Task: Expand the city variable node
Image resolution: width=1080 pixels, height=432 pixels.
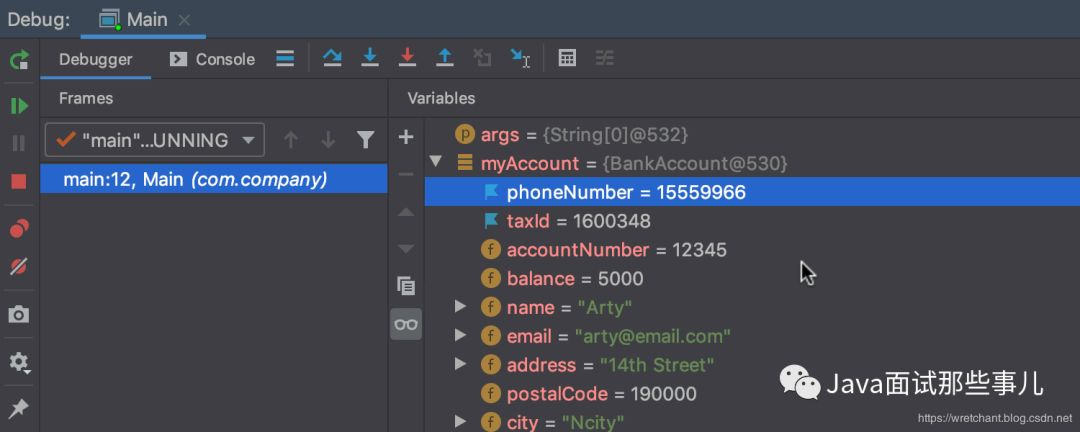Action: point(460,421)
